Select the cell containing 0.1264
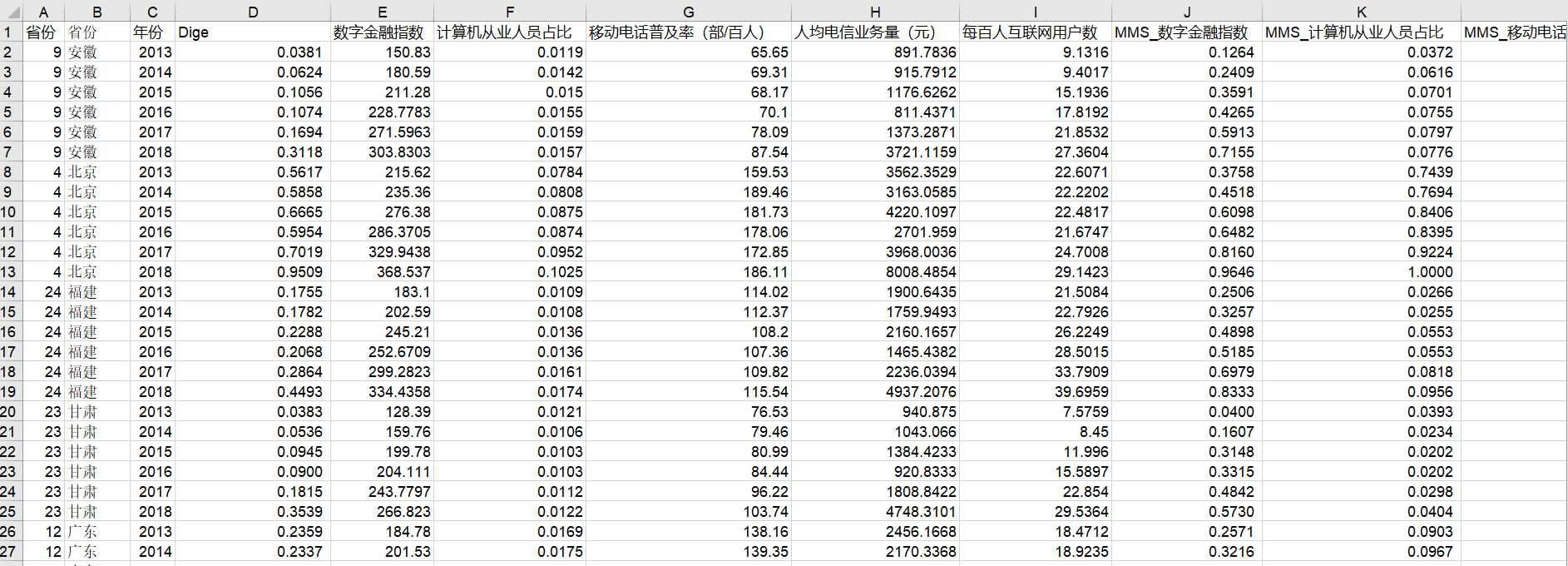The image size is (1568, 566). tap(1187, 52)
